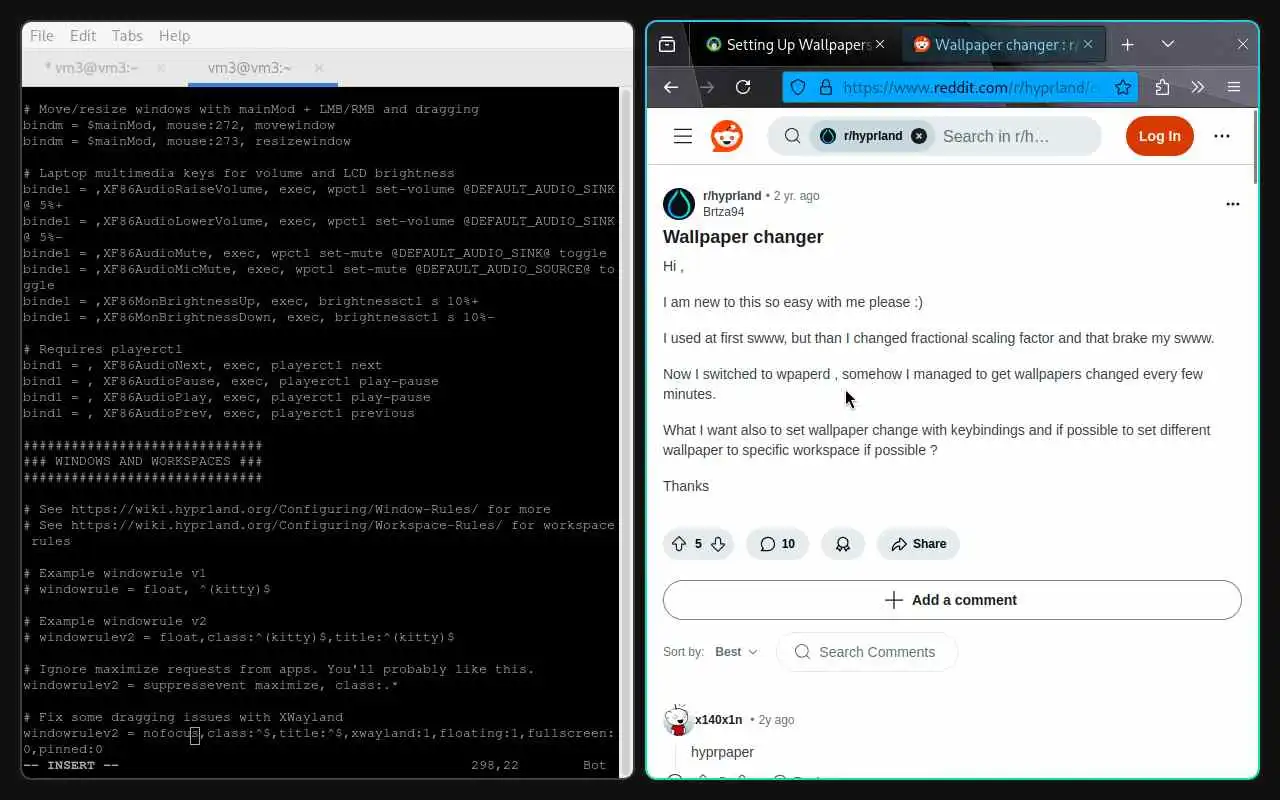This screenshot has height=800, width=1280.
Task: Open user Brtza94 profile
Action: coord(723,212)
